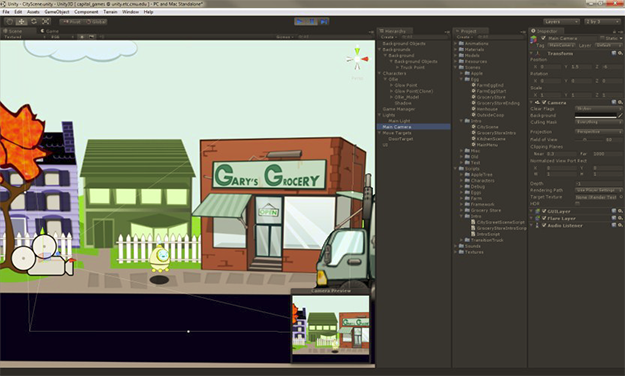Open the Gizmos dropdown in Scene view
Image resolution: width=625 pixels, height=376 pixels.
click(x=285, y=37)
